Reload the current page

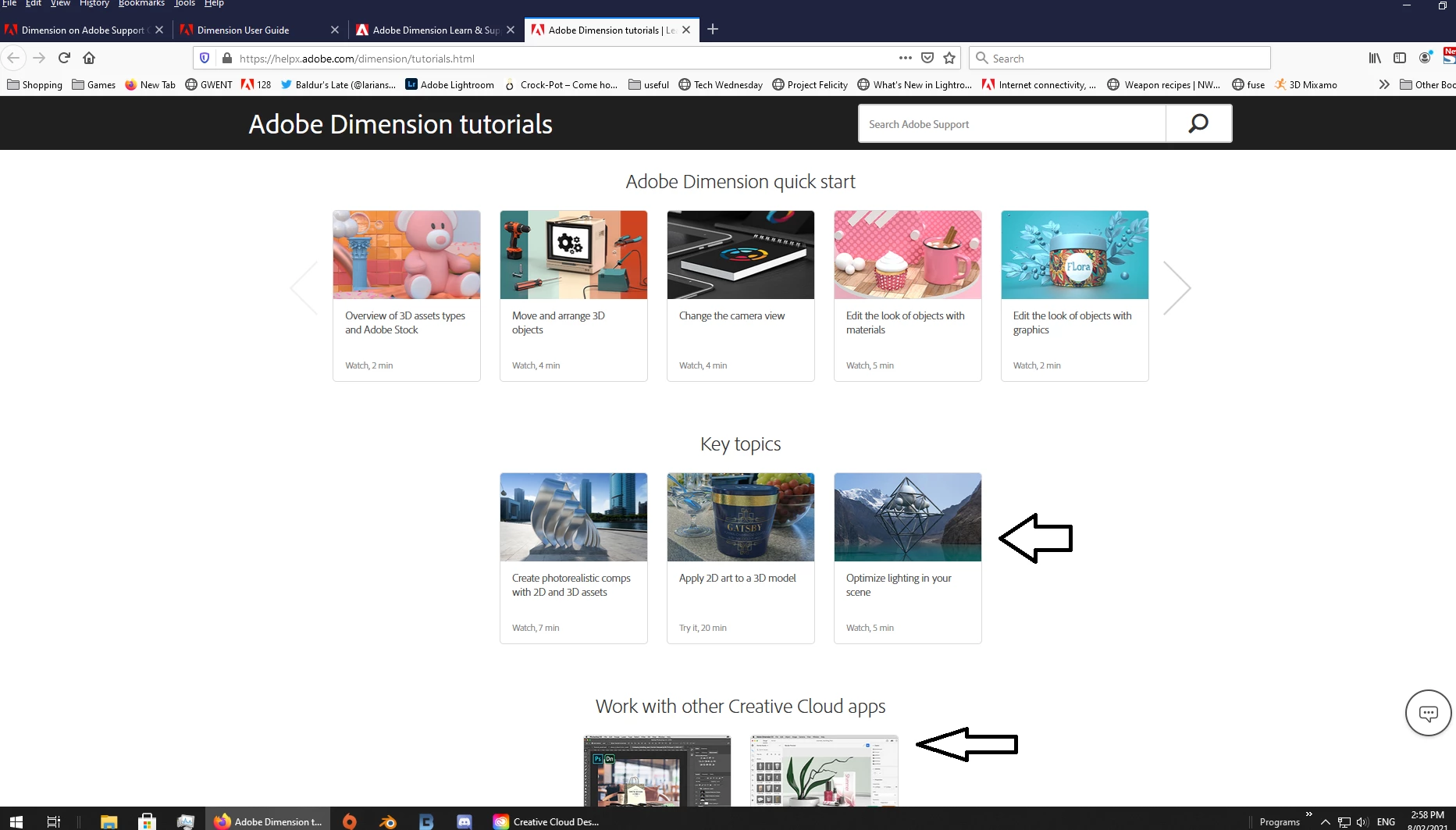pos(64,58)
